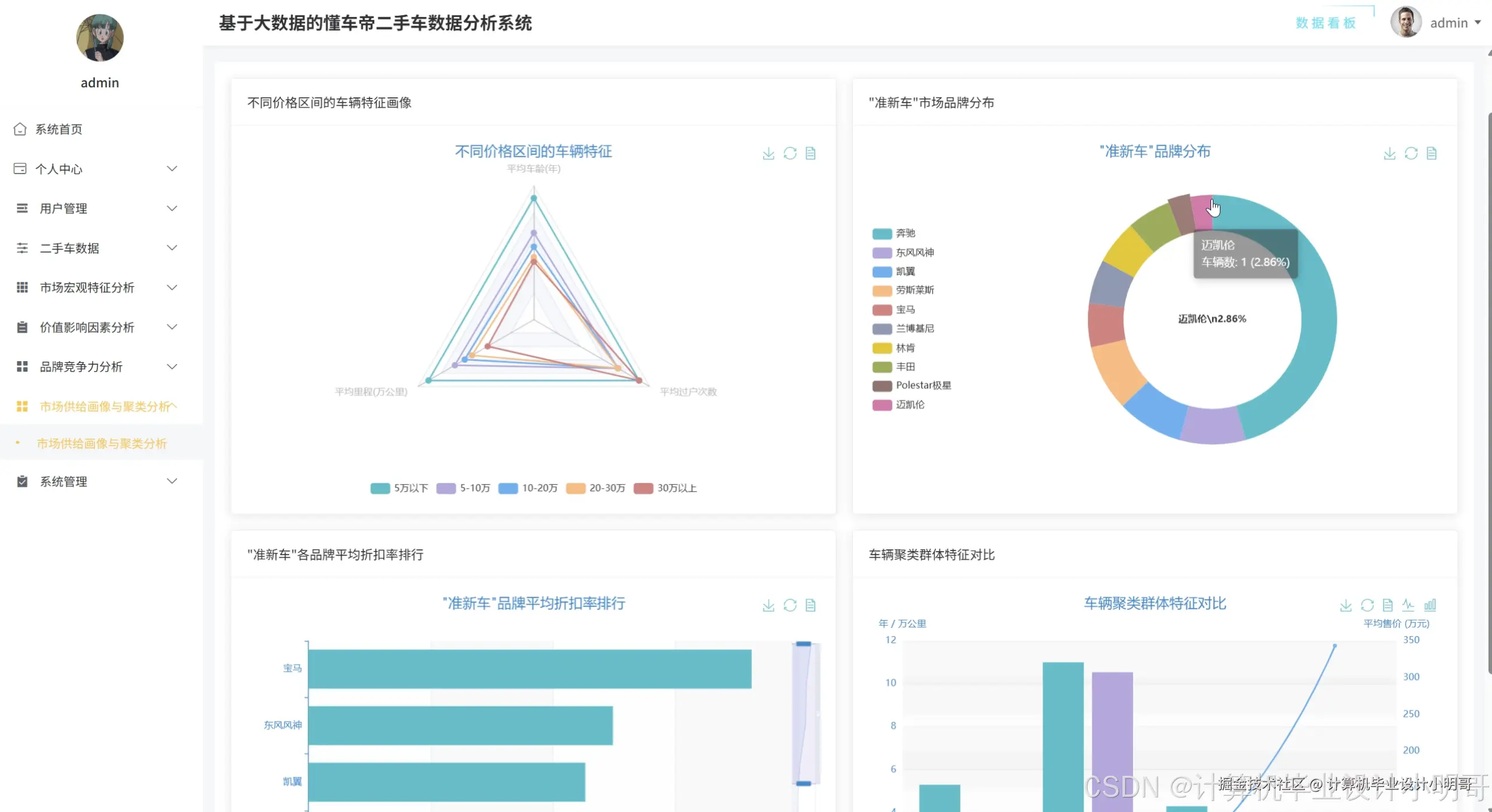1492x812 pixels.
Task: Toggle 5万以下 series in radar legend
Action: [x=399, y=488]
